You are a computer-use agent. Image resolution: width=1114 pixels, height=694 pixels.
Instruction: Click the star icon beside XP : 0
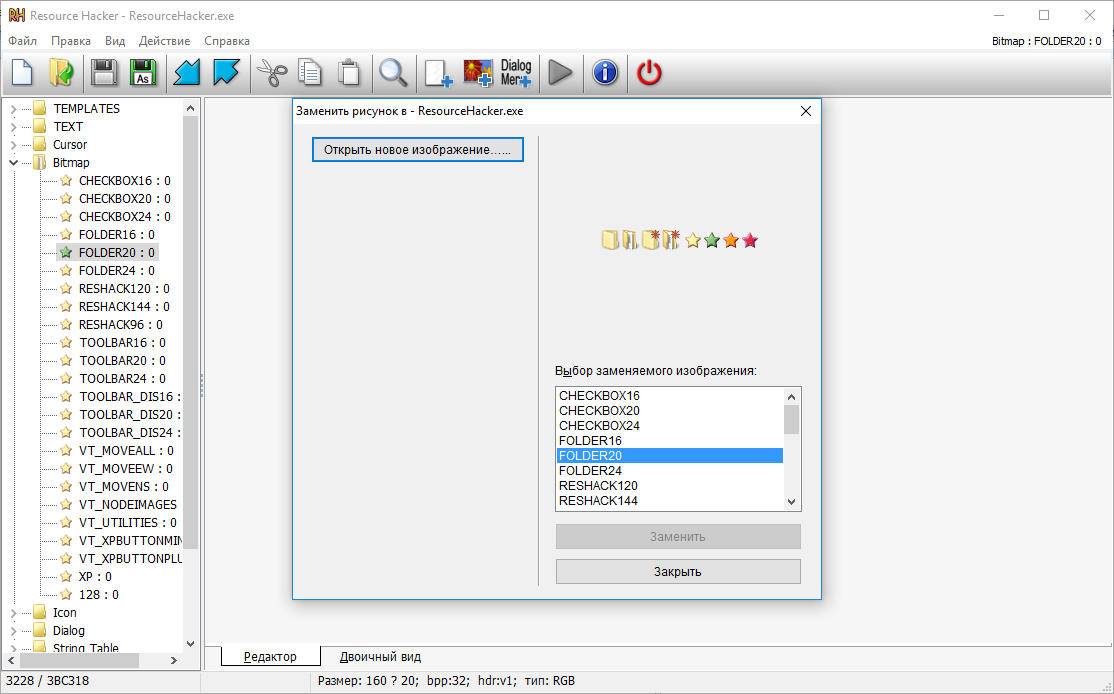pos(66,576)
